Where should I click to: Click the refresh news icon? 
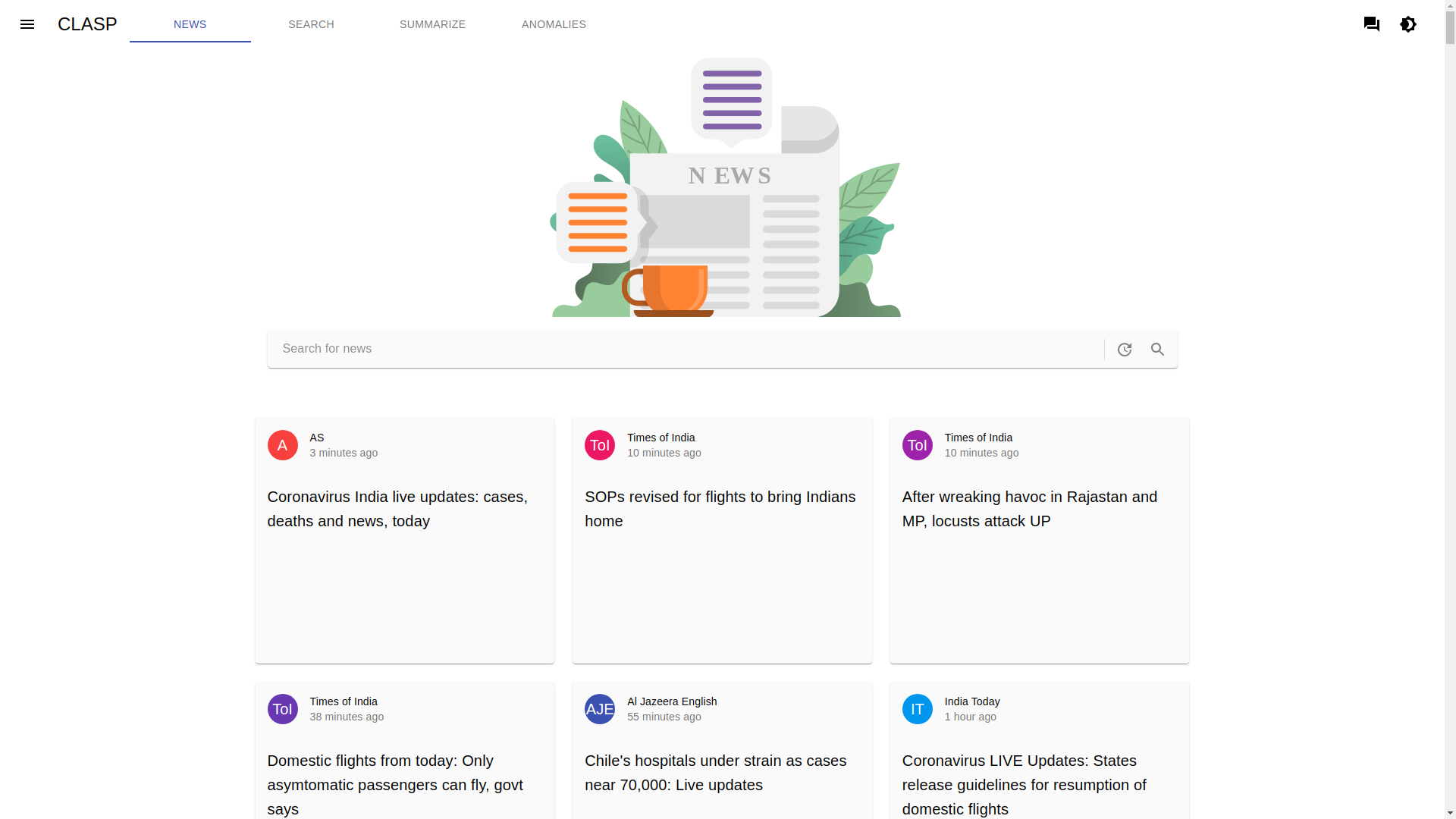tap(1125, 350)
